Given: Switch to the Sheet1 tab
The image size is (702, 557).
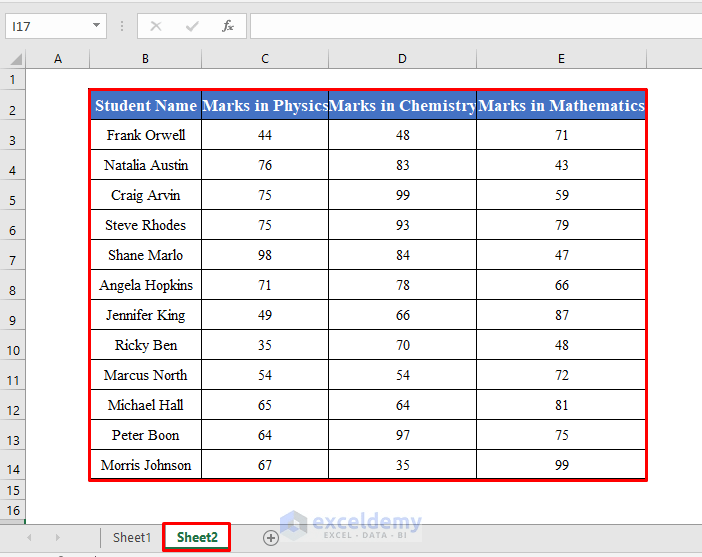Looking at the screenshot, I should pyautogui.click(x=132, y=537).
